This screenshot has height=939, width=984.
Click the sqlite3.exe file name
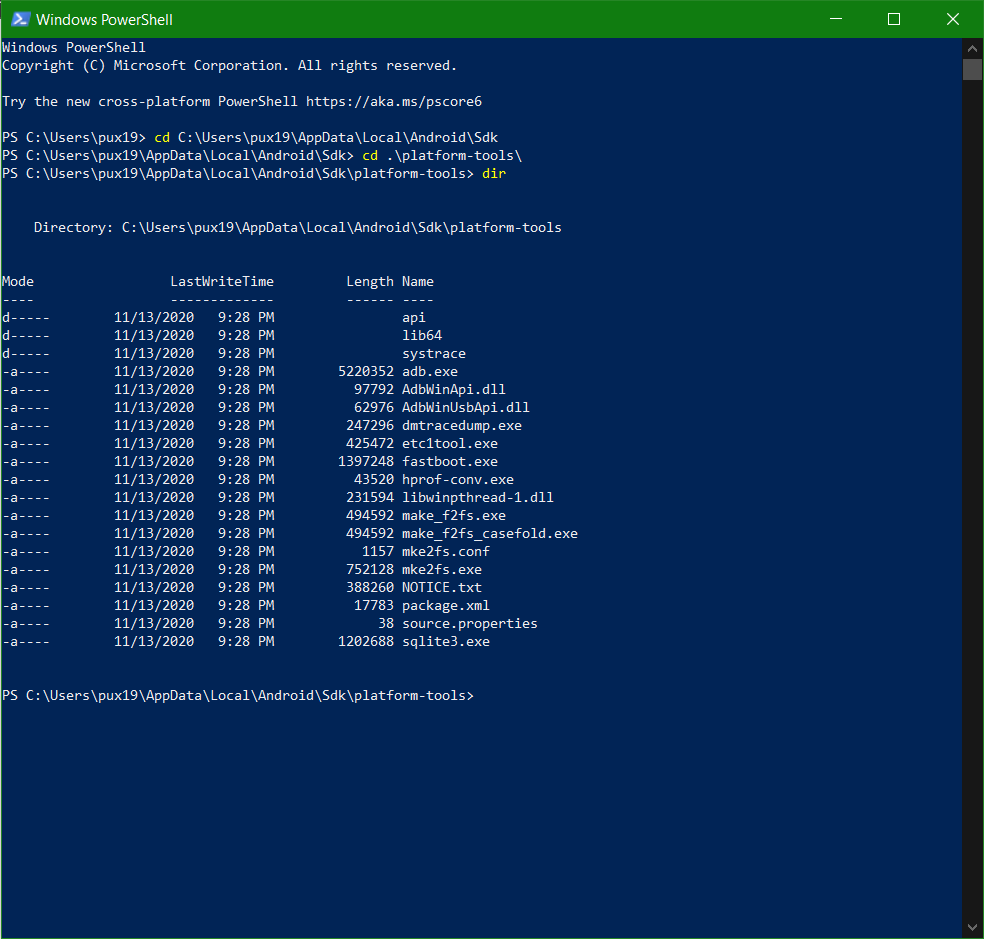pyautogui.click(x=446, y=641)
